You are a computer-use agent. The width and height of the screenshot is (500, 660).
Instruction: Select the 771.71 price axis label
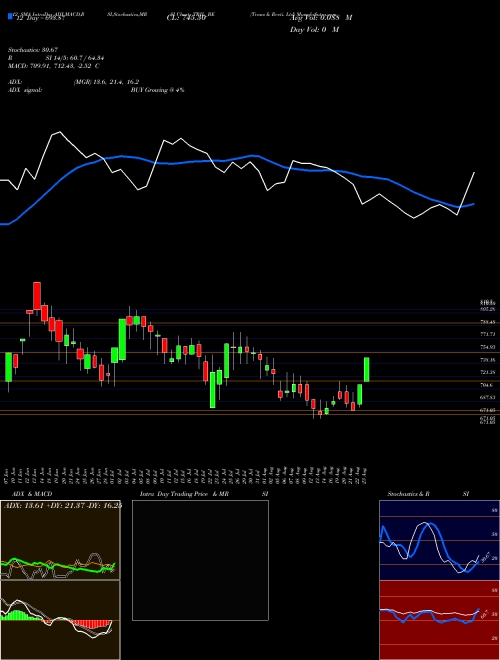487,334
